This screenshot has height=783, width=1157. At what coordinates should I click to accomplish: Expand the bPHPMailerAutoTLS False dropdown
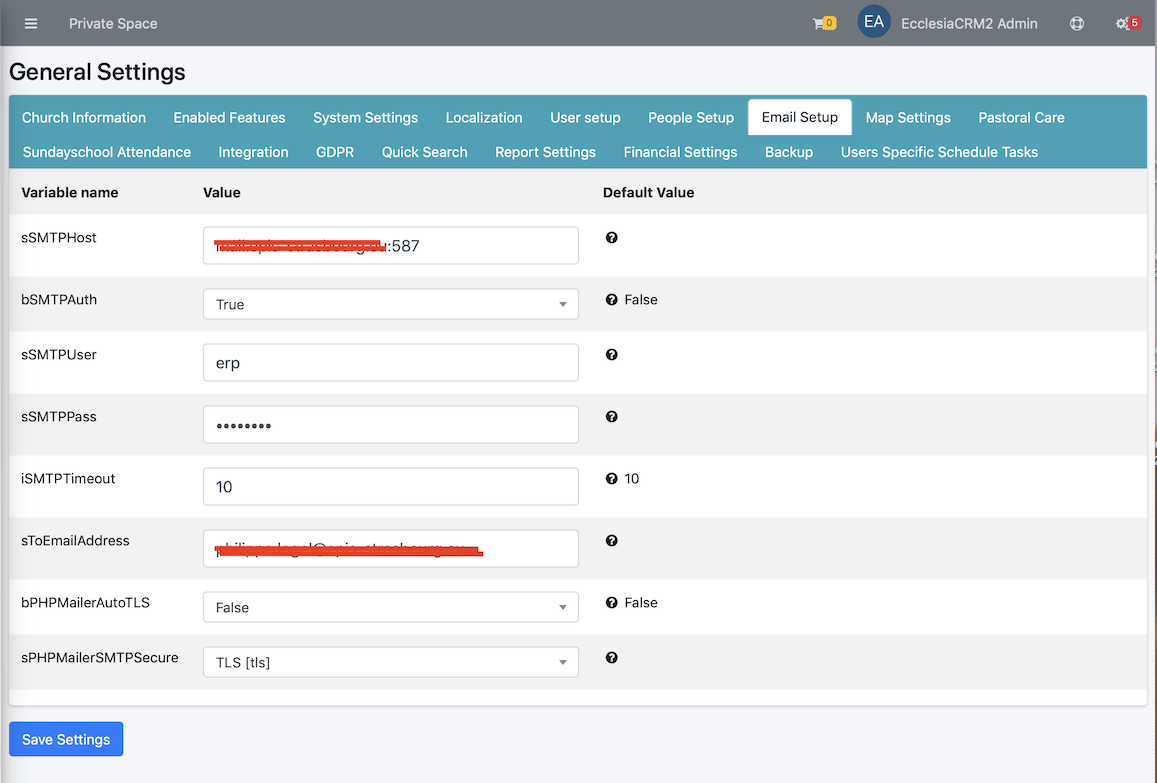390,607
